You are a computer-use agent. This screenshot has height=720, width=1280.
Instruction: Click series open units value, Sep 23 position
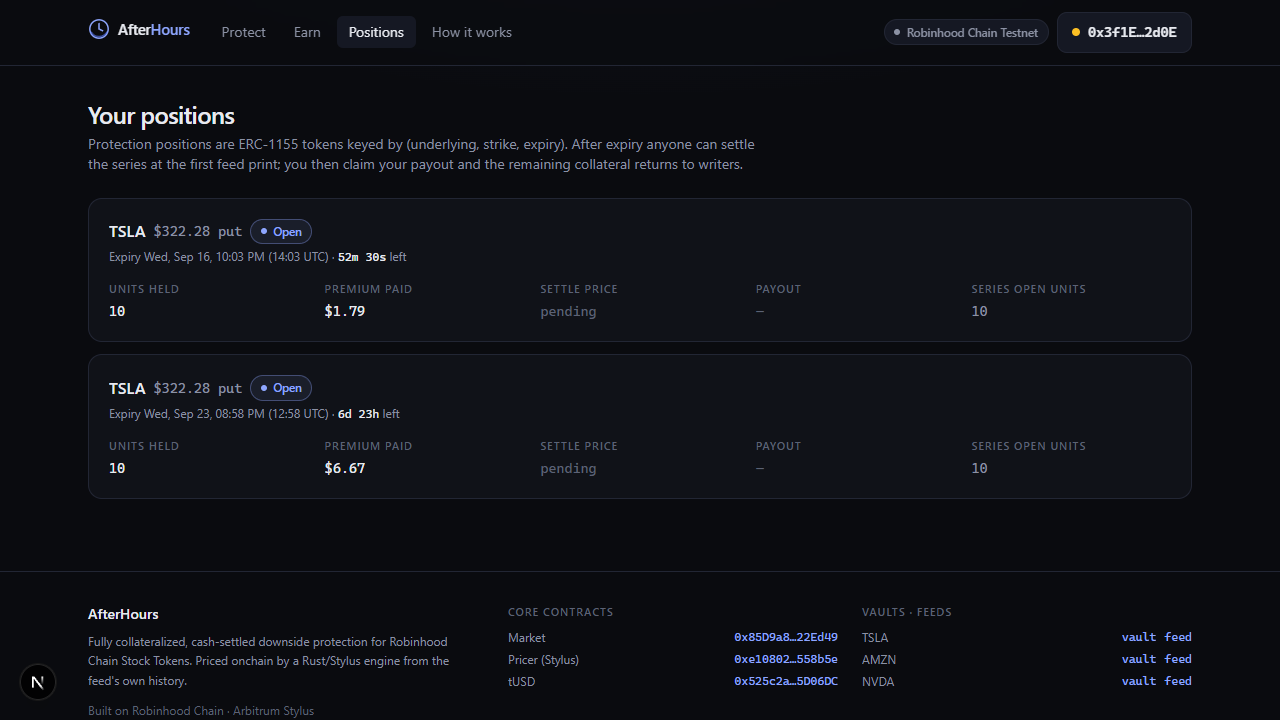[979, 468]
